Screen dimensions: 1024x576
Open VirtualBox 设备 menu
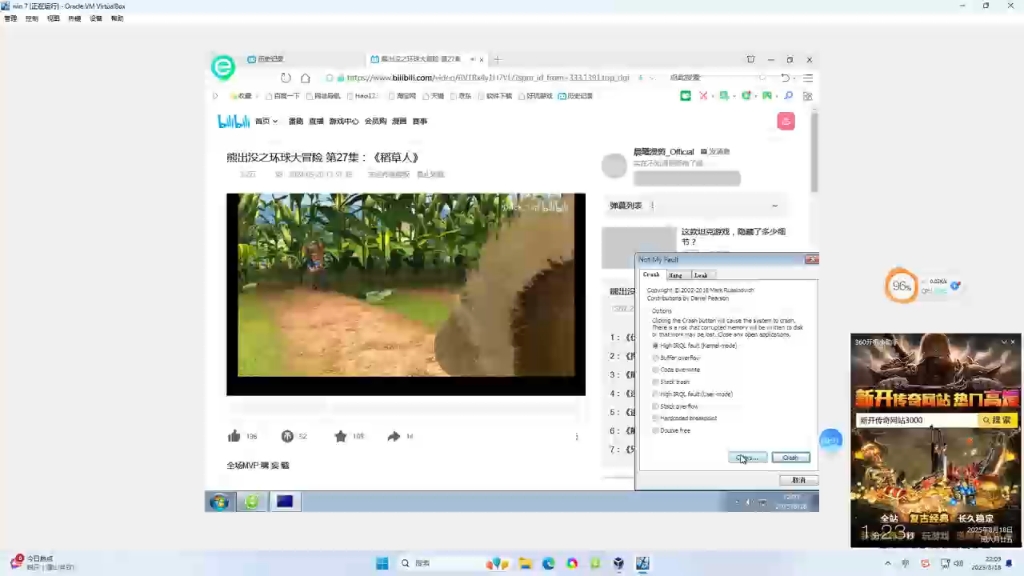pyautogui.click(x=95, y=19)
